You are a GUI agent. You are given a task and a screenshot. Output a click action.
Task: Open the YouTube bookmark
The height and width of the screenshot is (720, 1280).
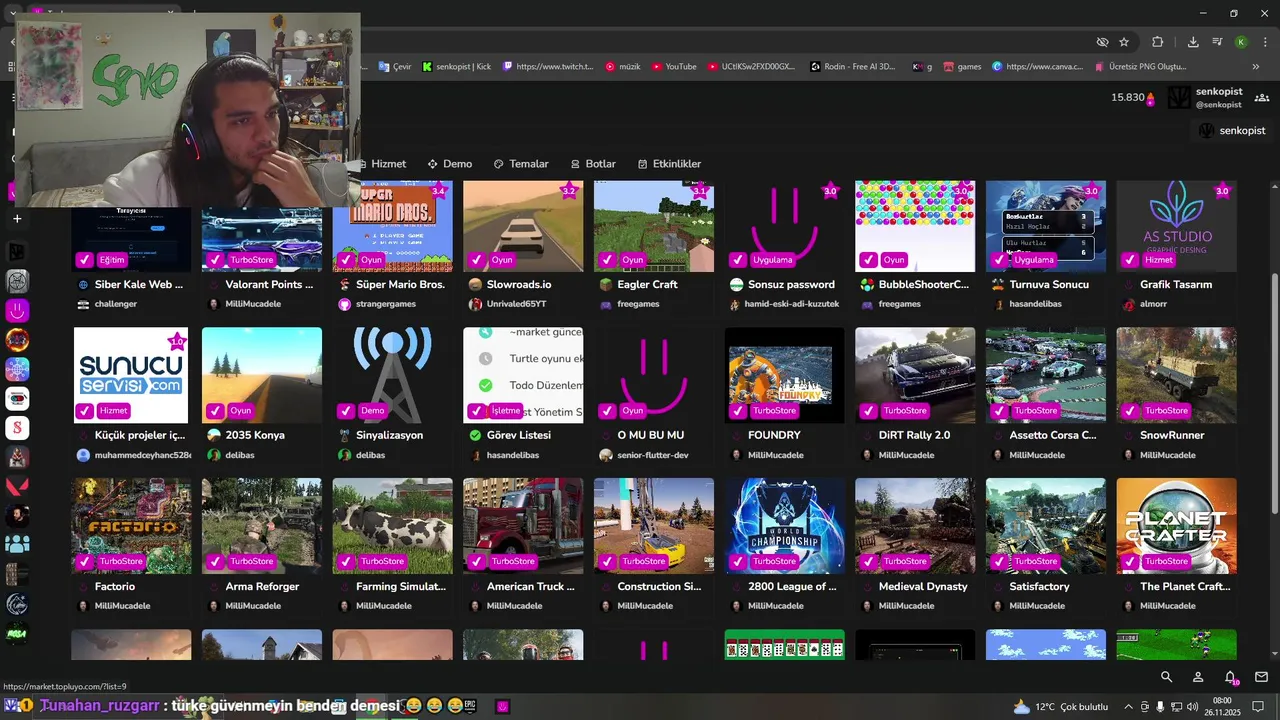pyautogui.click(x=674, y=67)
